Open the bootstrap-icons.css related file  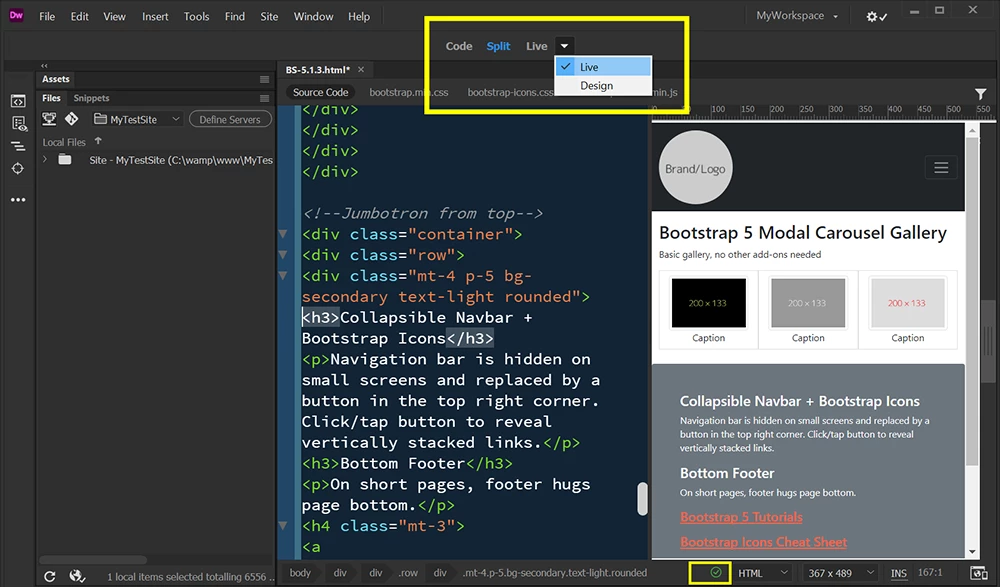(x=511, y=93)
